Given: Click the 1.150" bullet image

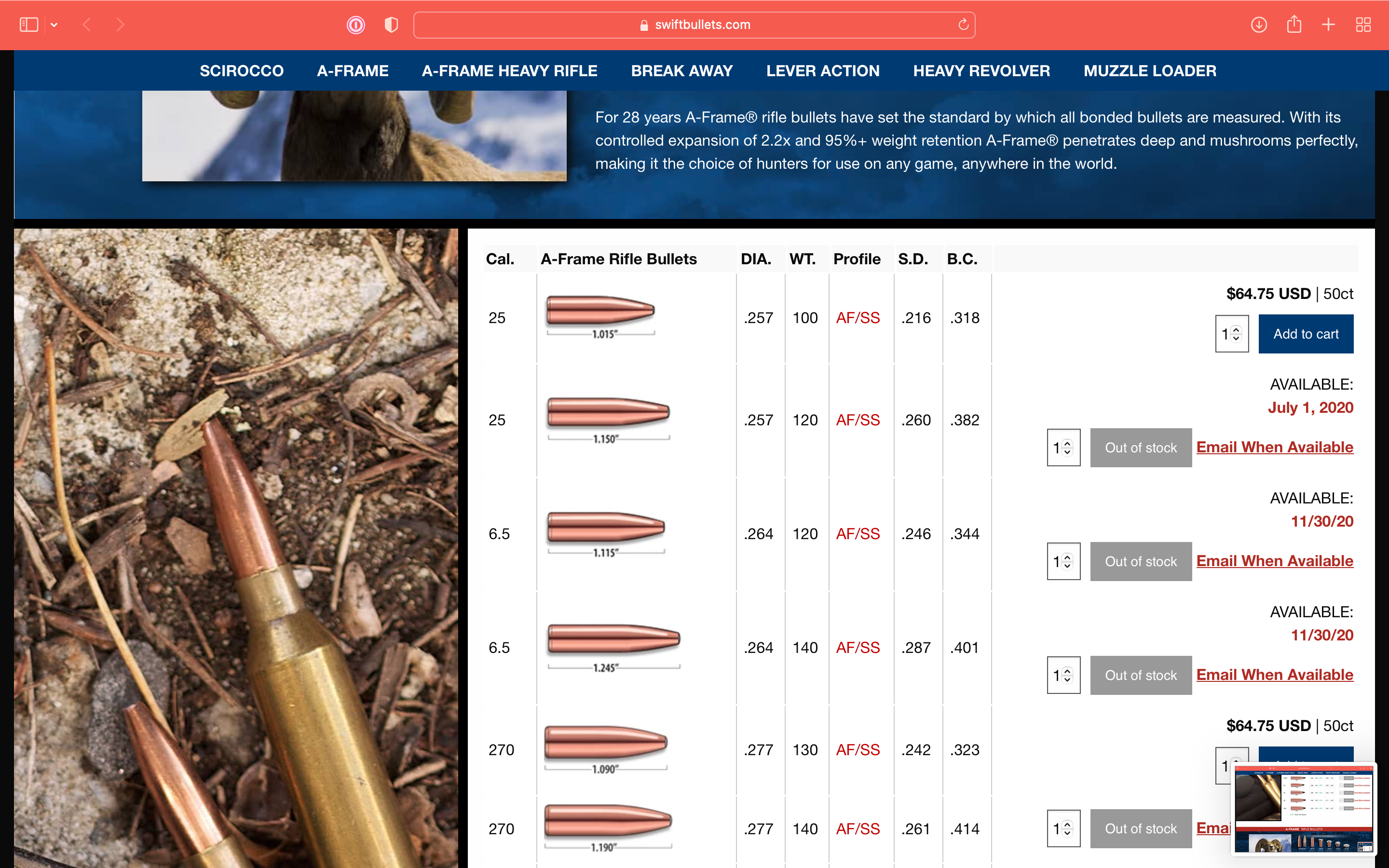Looking at the screenshot, I should tap(608, 420).
